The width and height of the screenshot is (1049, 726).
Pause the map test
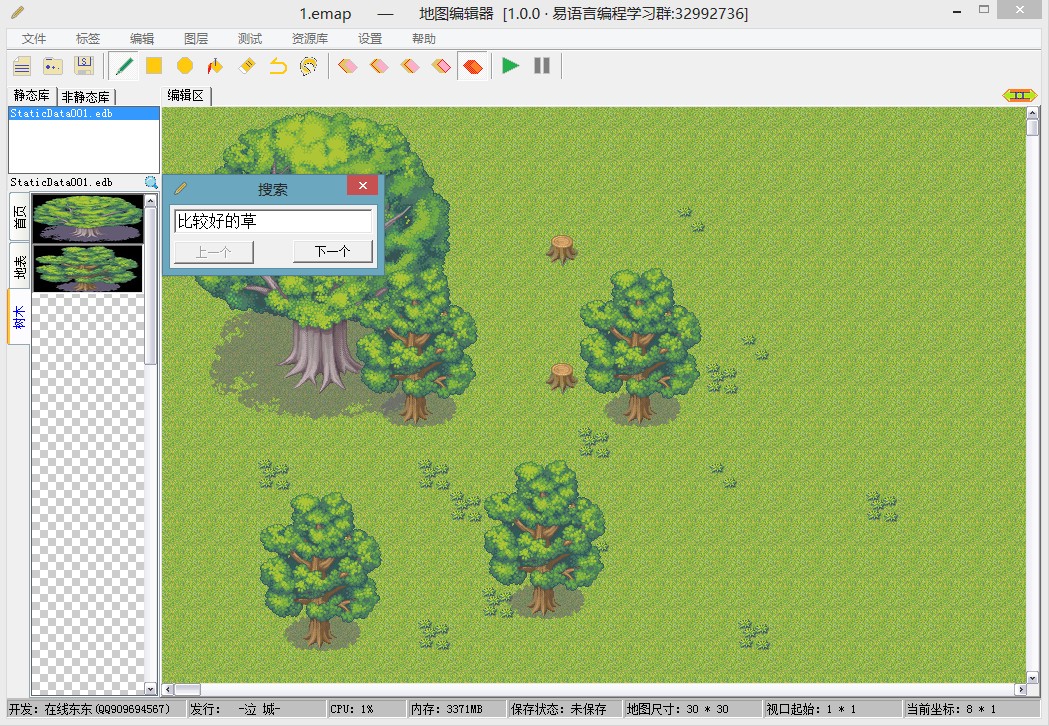(542, 66)
